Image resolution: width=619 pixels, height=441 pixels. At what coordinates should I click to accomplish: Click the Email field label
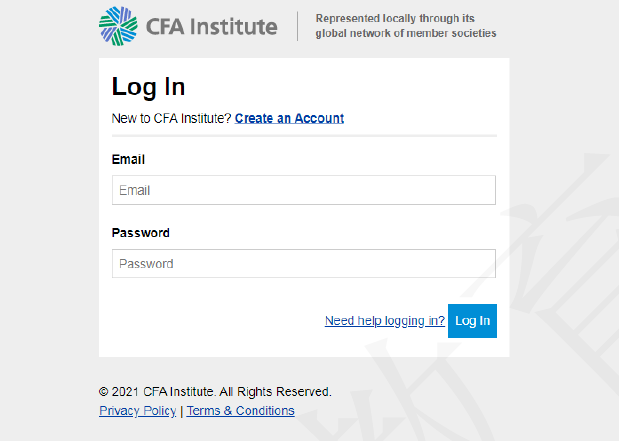tap(128, 159)
